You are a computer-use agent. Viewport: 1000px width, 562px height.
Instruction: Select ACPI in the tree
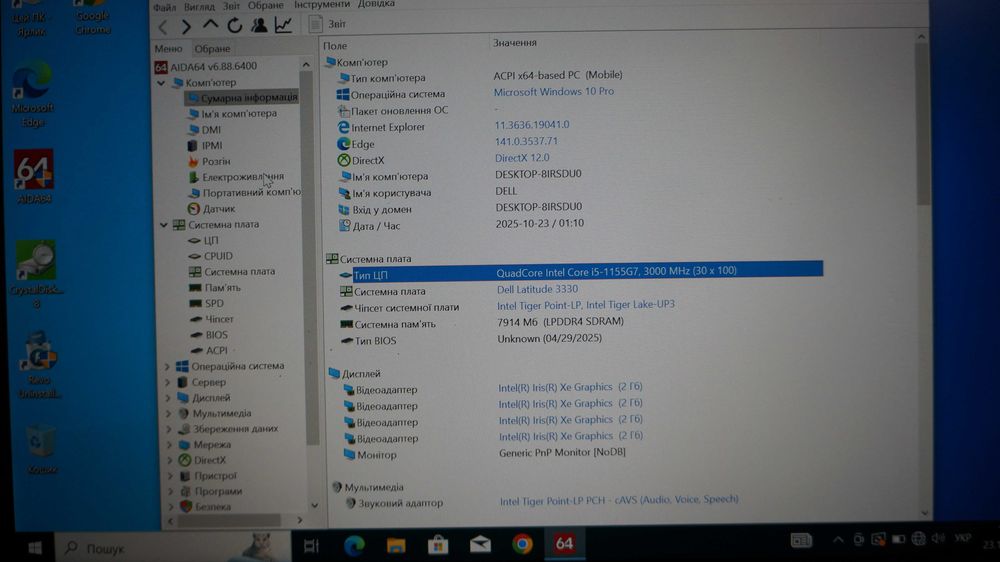pyautogui.click(x=209, y=350)
